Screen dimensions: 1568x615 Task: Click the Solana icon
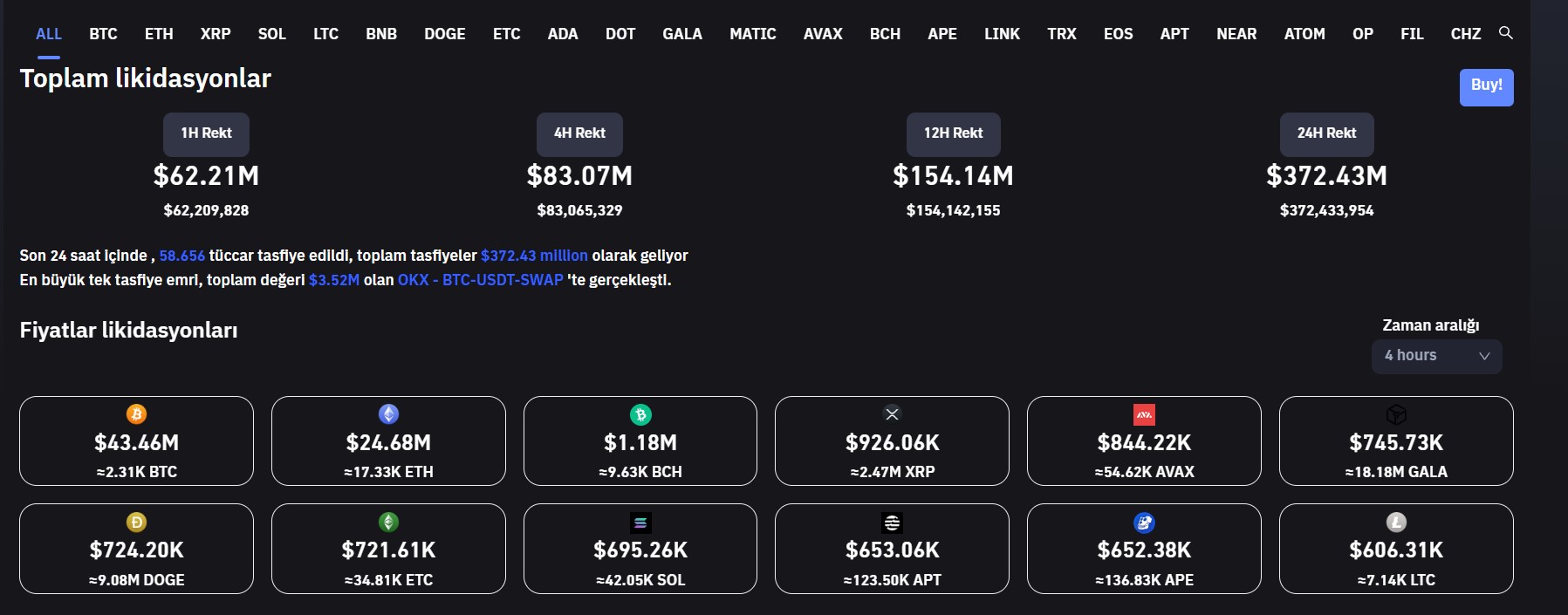pyautogui.click(x=640, y=523)
